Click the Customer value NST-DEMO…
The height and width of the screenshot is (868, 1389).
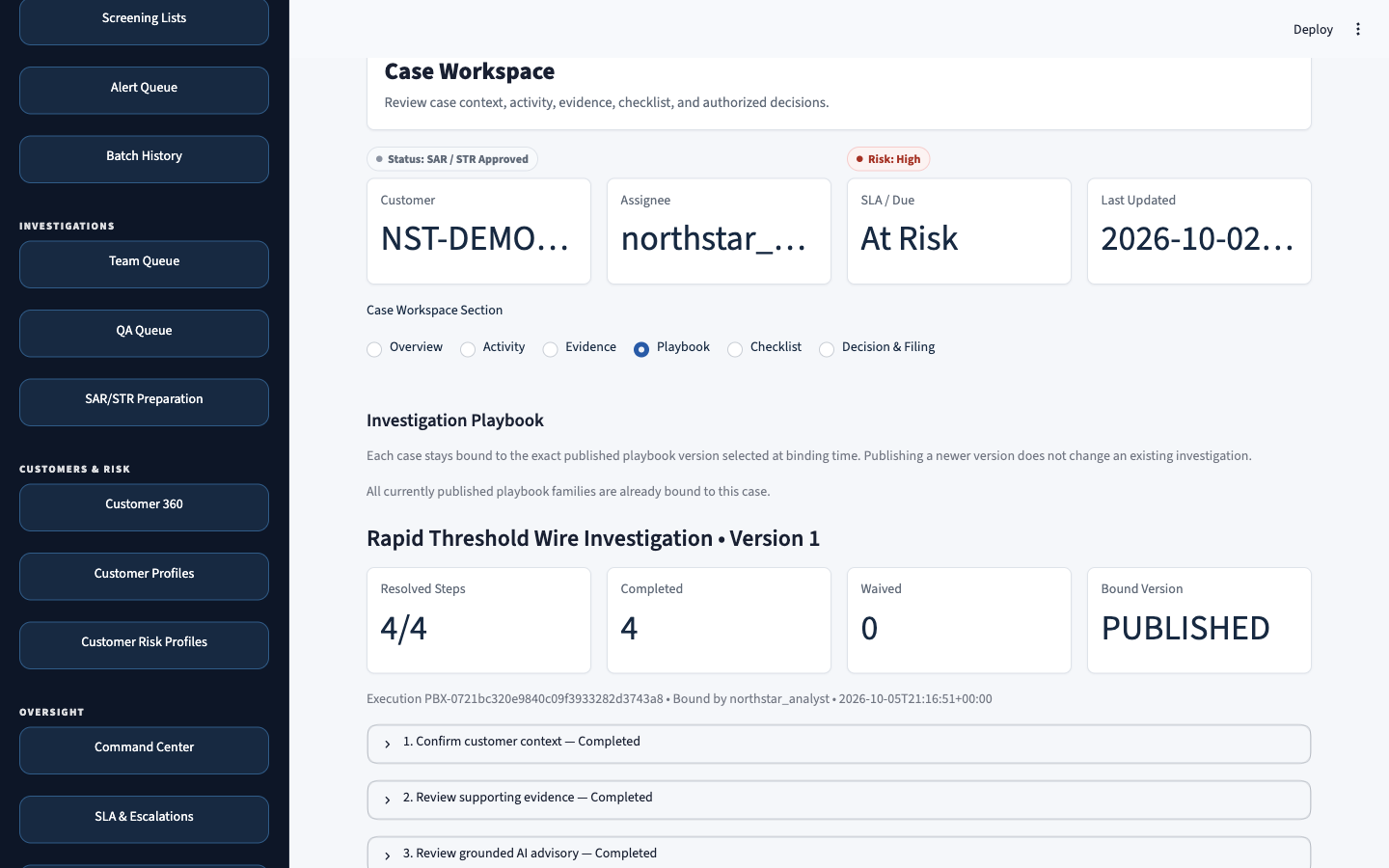[x=476, y=238]
